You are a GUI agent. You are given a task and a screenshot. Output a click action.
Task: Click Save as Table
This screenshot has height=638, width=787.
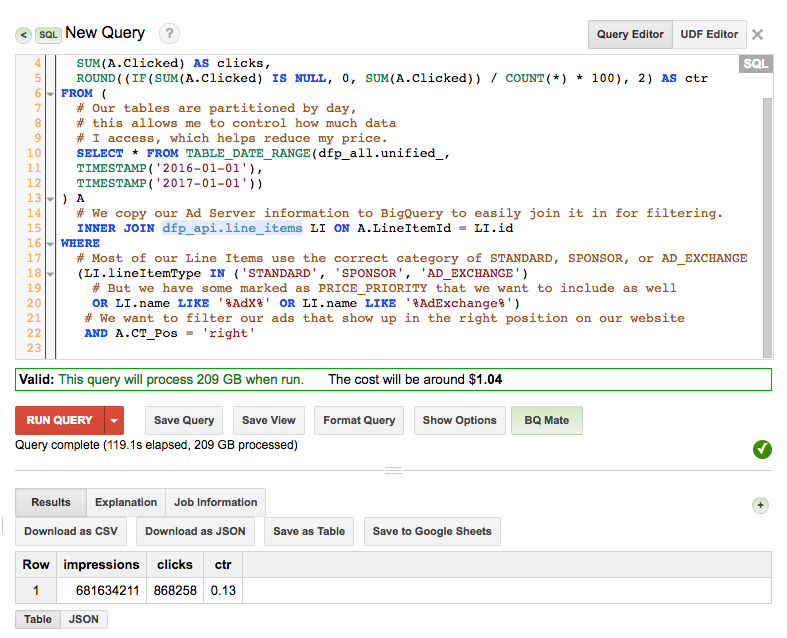(x=309, y=531)
